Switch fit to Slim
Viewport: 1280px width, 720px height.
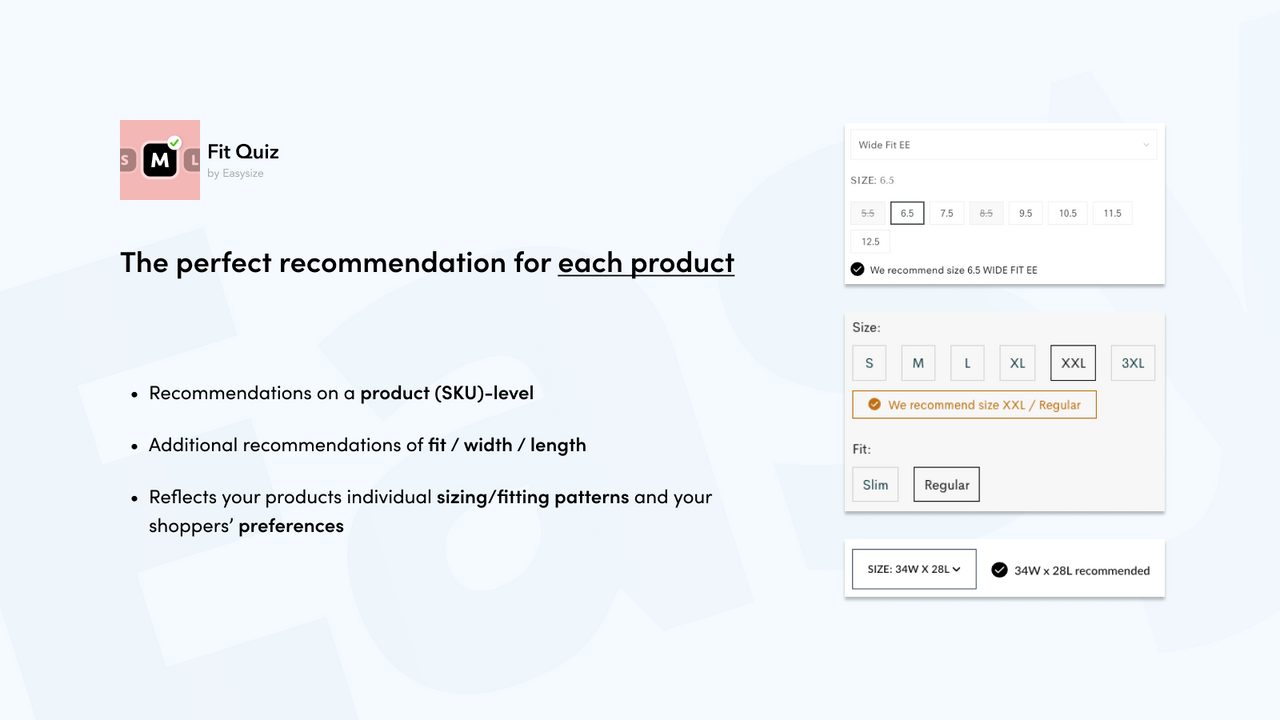pyautogui.click(x=875, y=484)
